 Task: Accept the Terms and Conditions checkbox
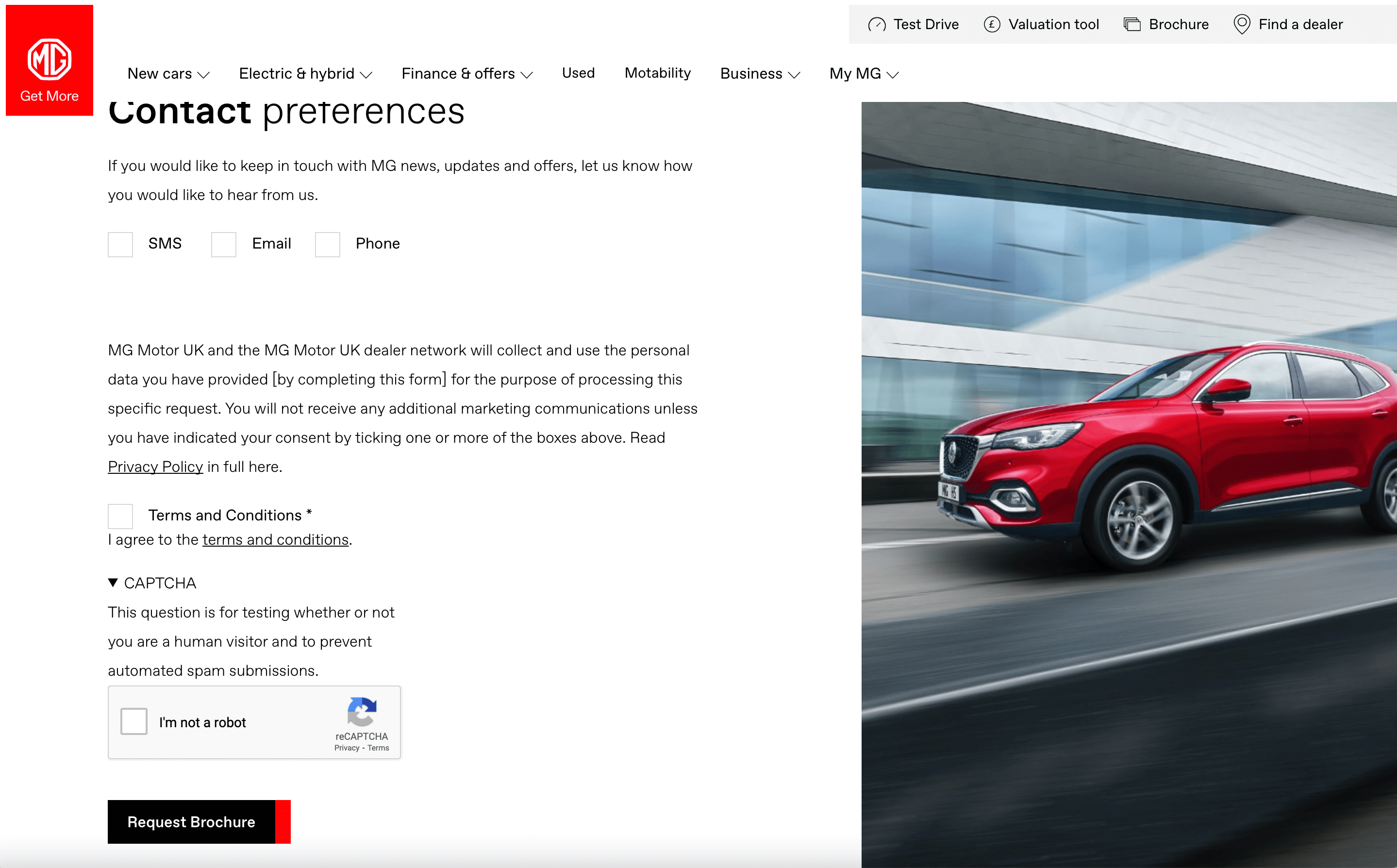[120, 516]
